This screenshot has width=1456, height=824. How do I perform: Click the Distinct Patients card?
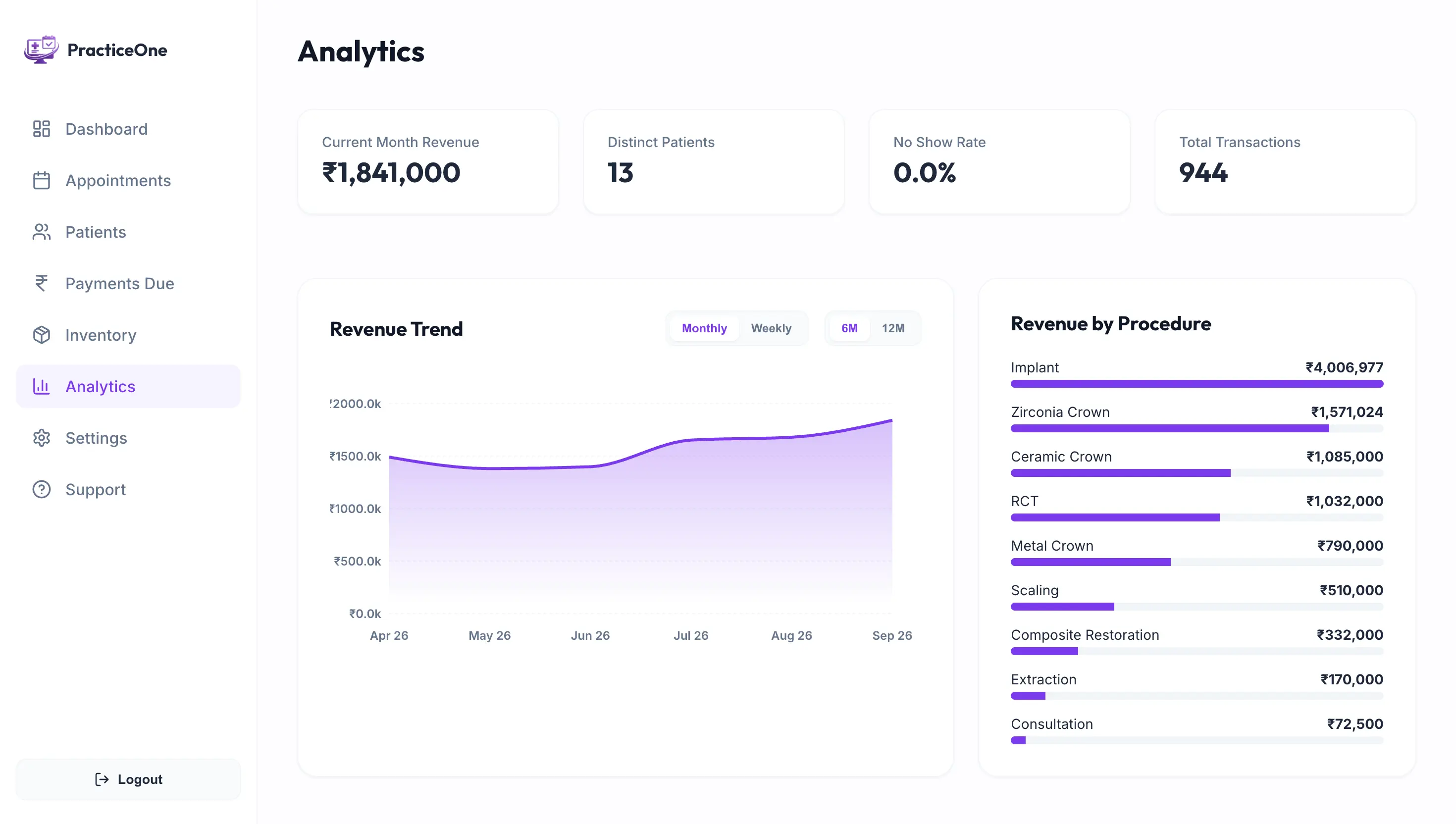(x=714, y=162)
